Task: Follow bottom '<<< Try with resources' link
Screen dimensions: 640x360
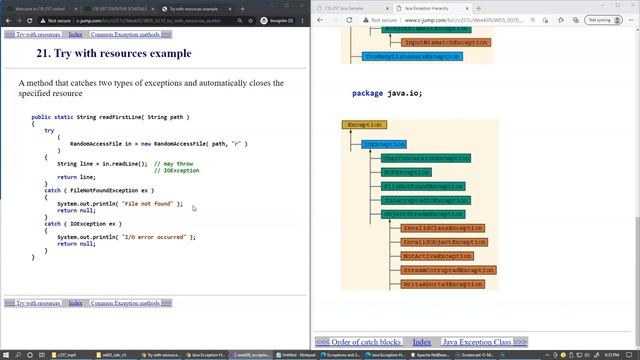Action: point(33,303)
